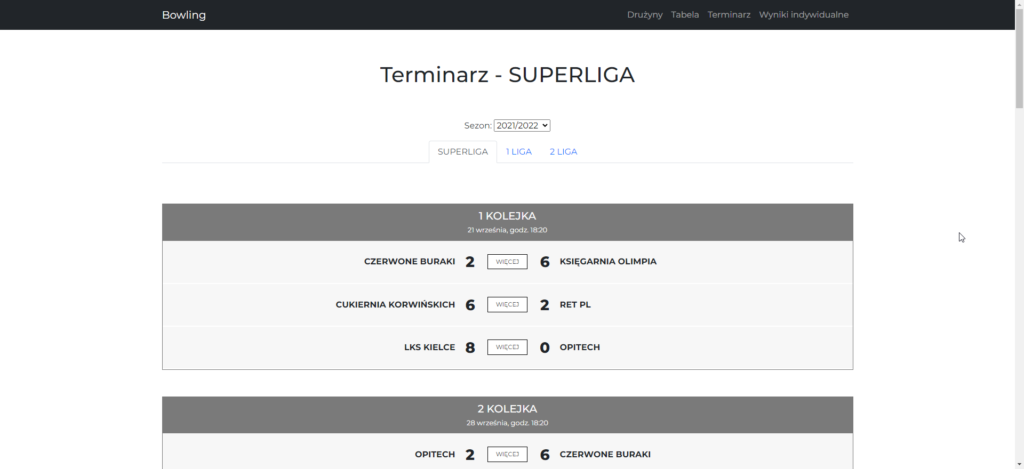
Task: Select Terminarz in the navbar
Action: [x=729, y=14]
